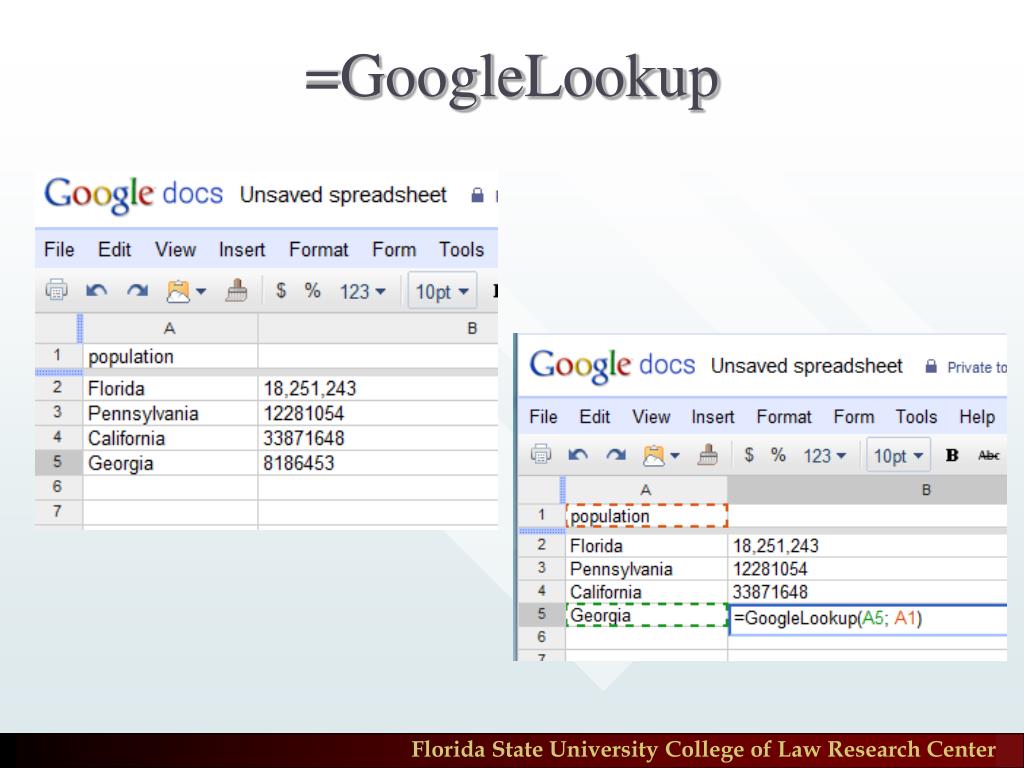
Task: Expand the paste options arrow, left spreadsheet
Action: [201, 291]
